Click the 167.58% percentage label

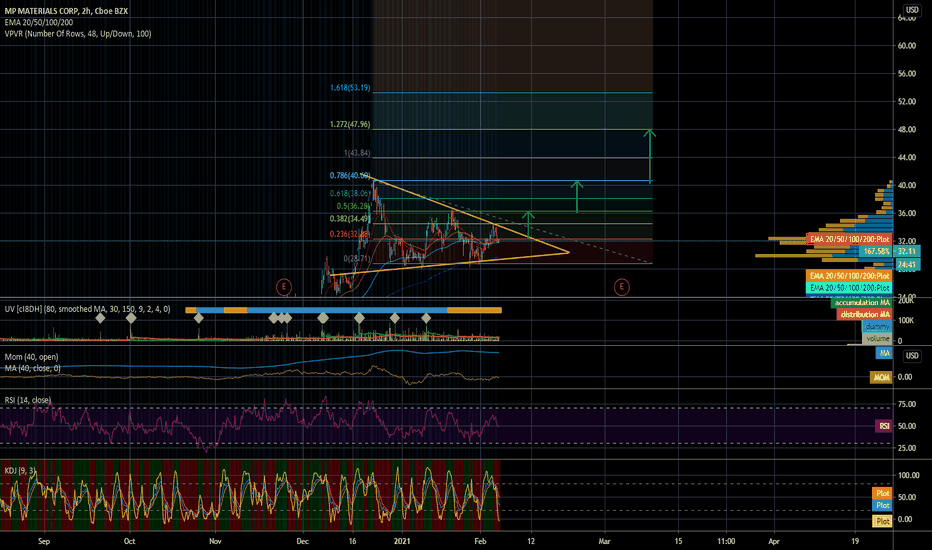(x=876, y=252)
